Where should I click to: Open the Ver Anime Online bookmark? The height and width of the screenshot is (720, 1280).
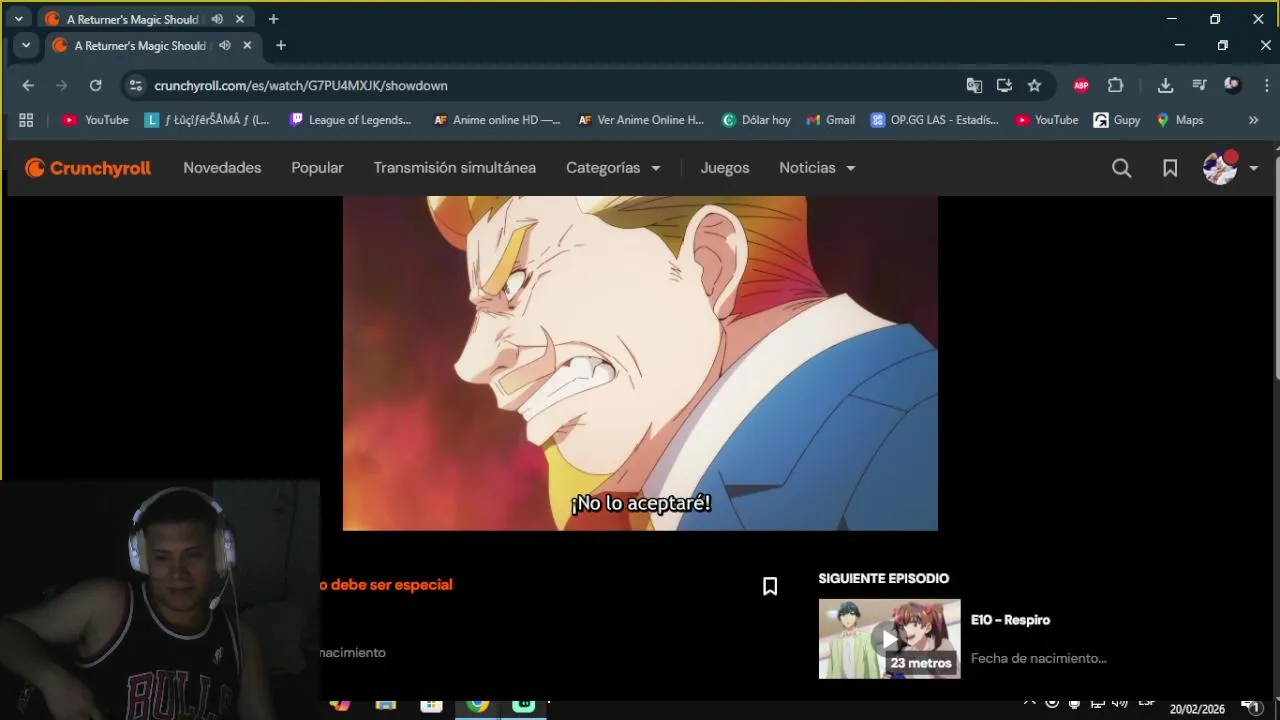click(641, 120)
